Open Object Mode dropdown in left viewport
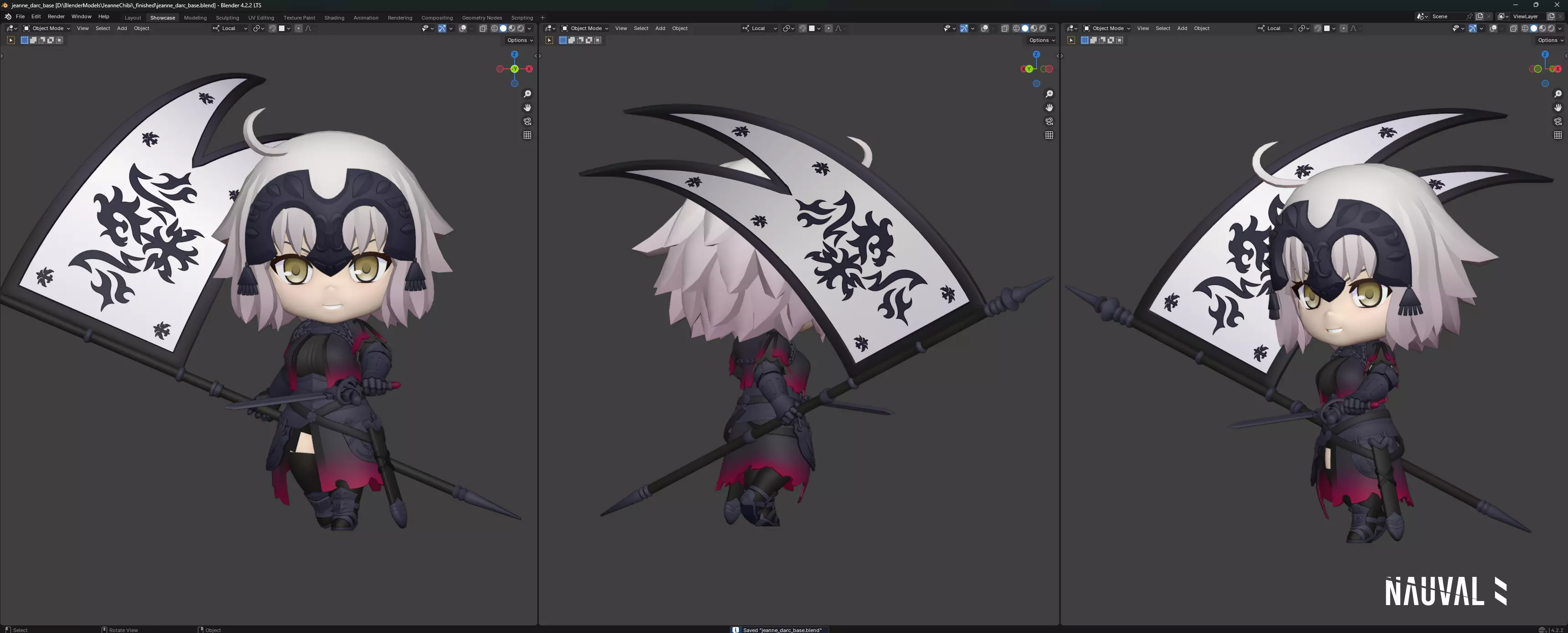 (47, 29)
